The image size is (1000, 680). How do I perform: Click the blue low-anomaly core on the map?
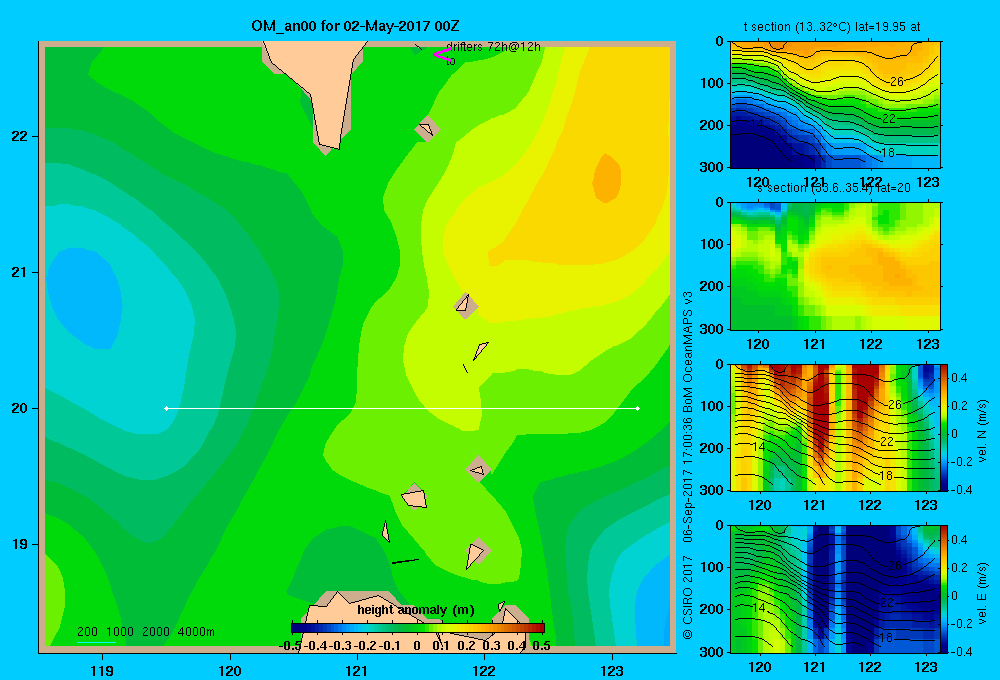pyautogui.click(x=86, y=297)
